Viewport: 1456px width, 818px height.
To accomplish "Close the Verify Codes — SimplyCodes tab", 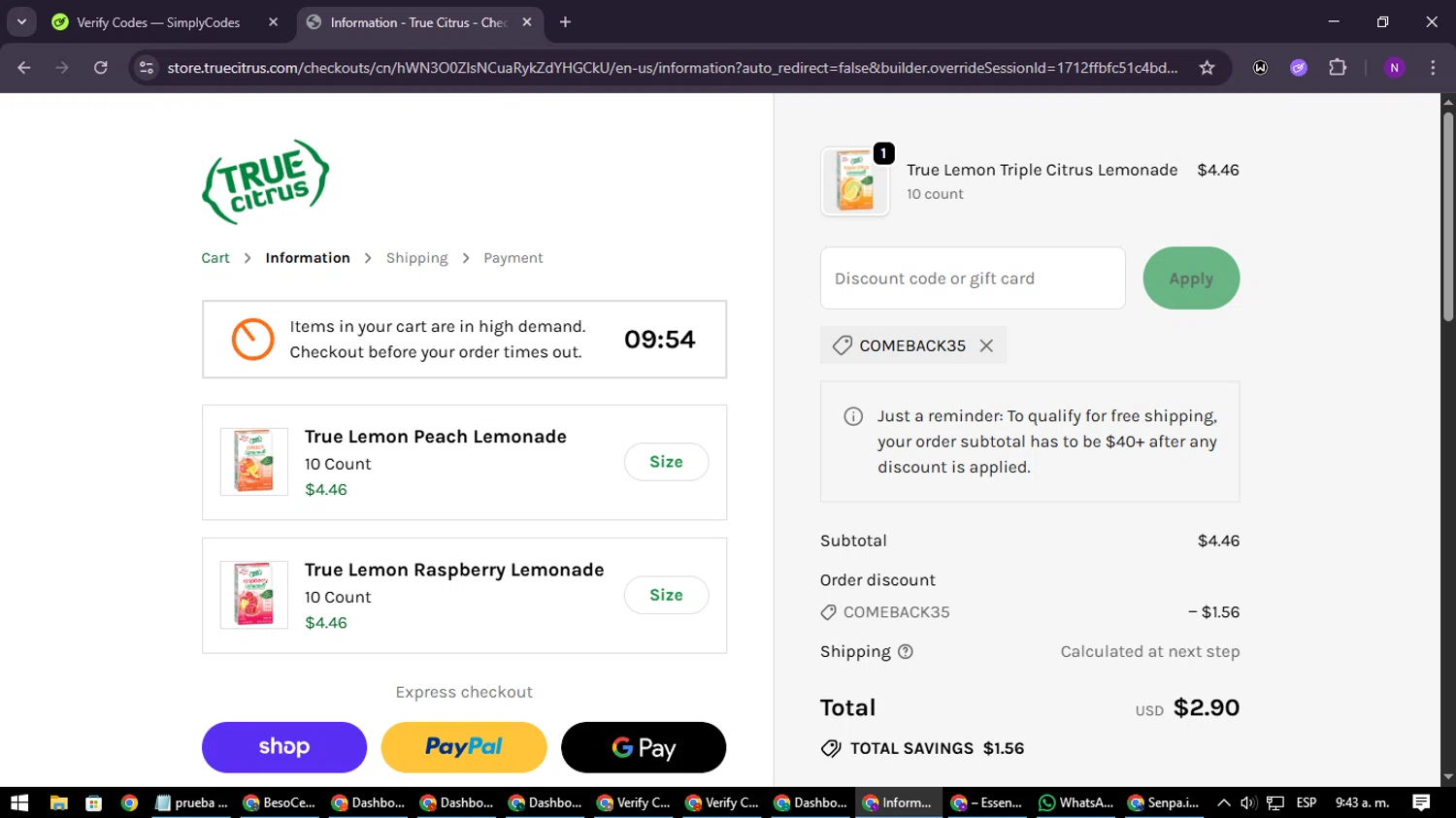I will [x=273, y=22].
